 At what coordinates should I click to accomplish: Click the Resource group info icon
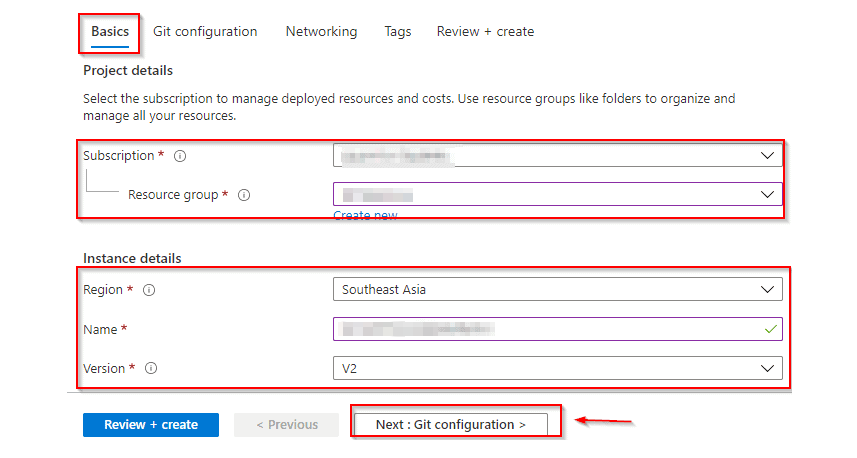tap(244, 195)
